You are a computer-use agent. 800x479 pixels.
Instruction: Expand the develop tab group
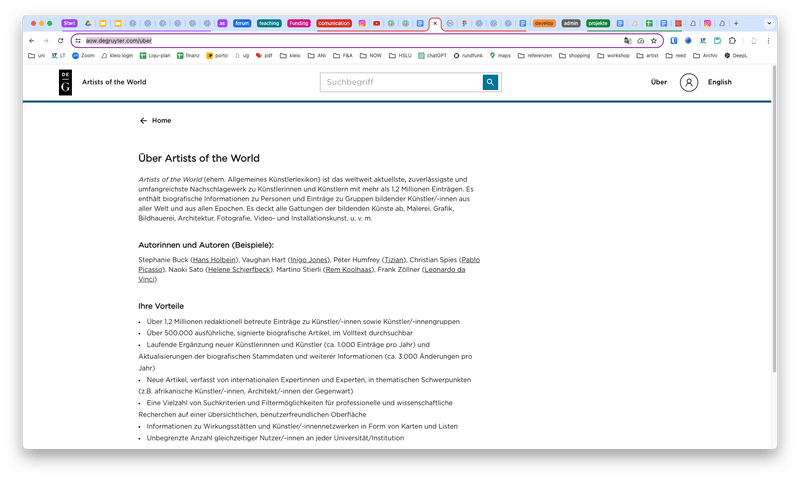tap(544, 23)
